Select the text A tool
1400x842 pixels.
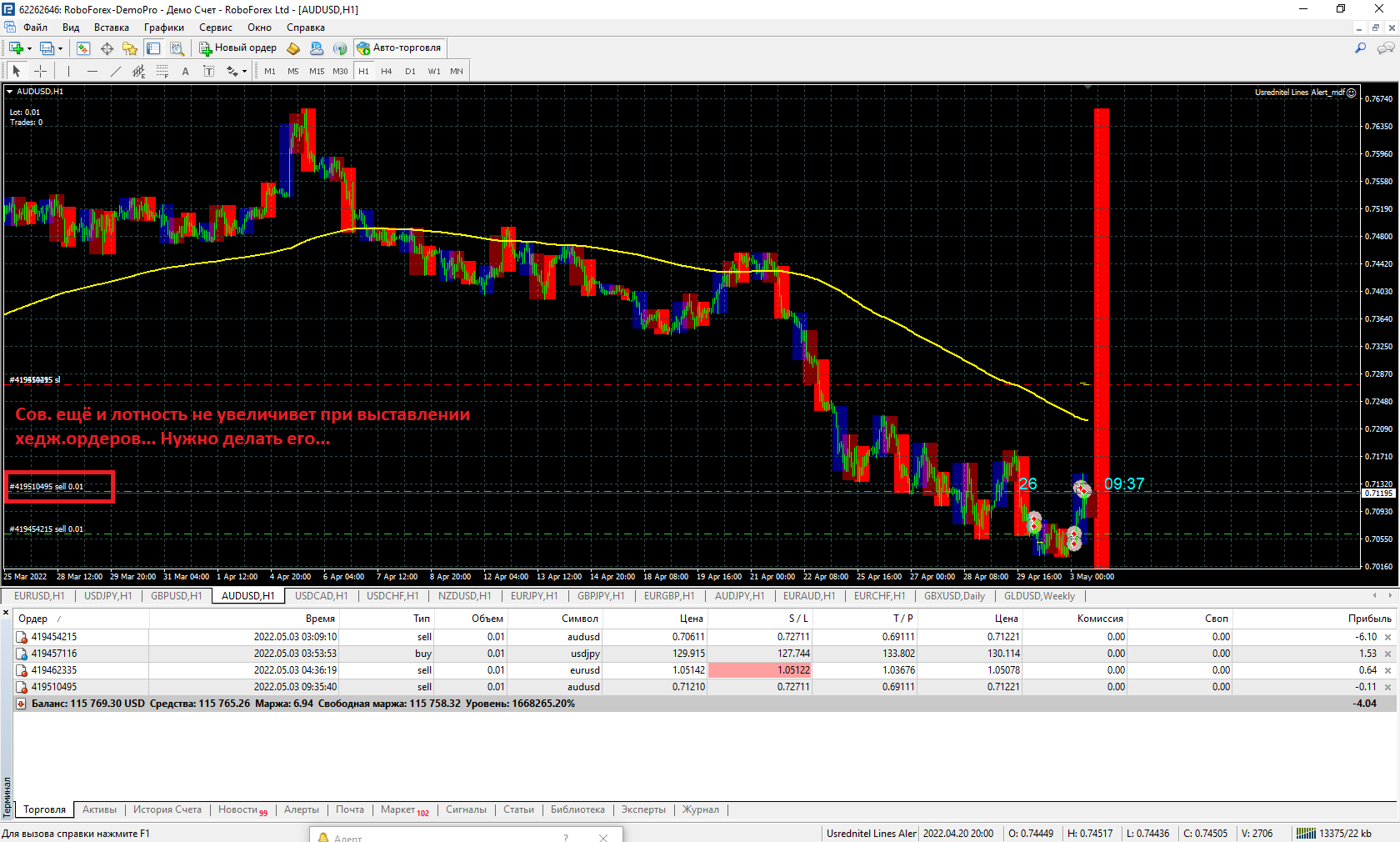point(185,71)
